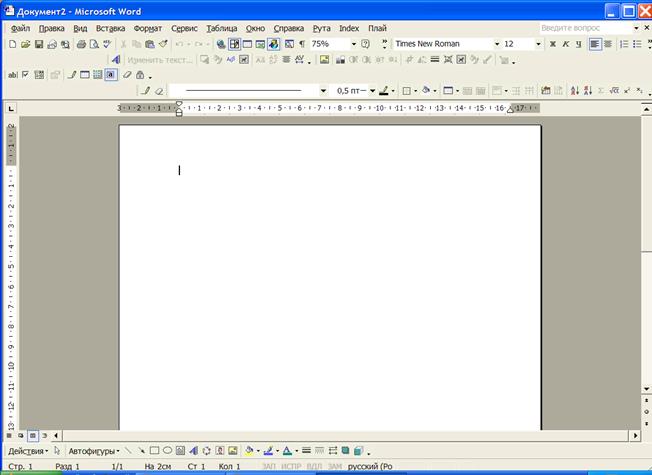Click the Sort ascending icon

(x=574, y=90)
